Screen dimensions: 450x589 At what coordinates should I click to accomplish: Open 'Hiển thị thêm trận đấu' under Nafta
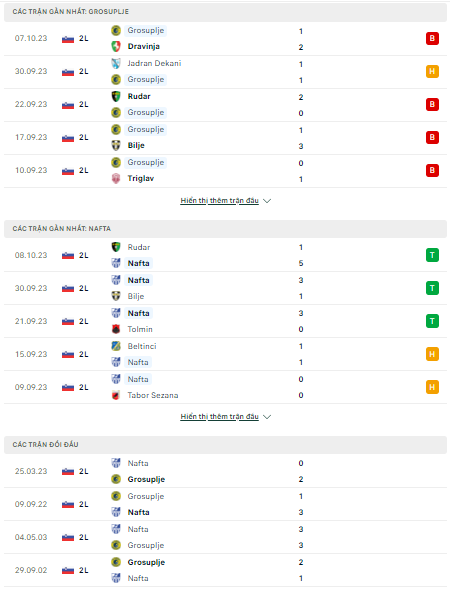click(x=219, y=417)
